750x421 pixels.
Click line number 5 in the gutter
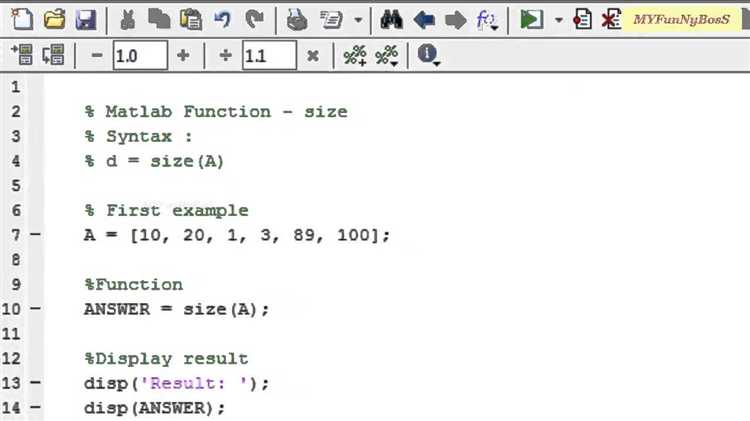[x=16, y=186]
